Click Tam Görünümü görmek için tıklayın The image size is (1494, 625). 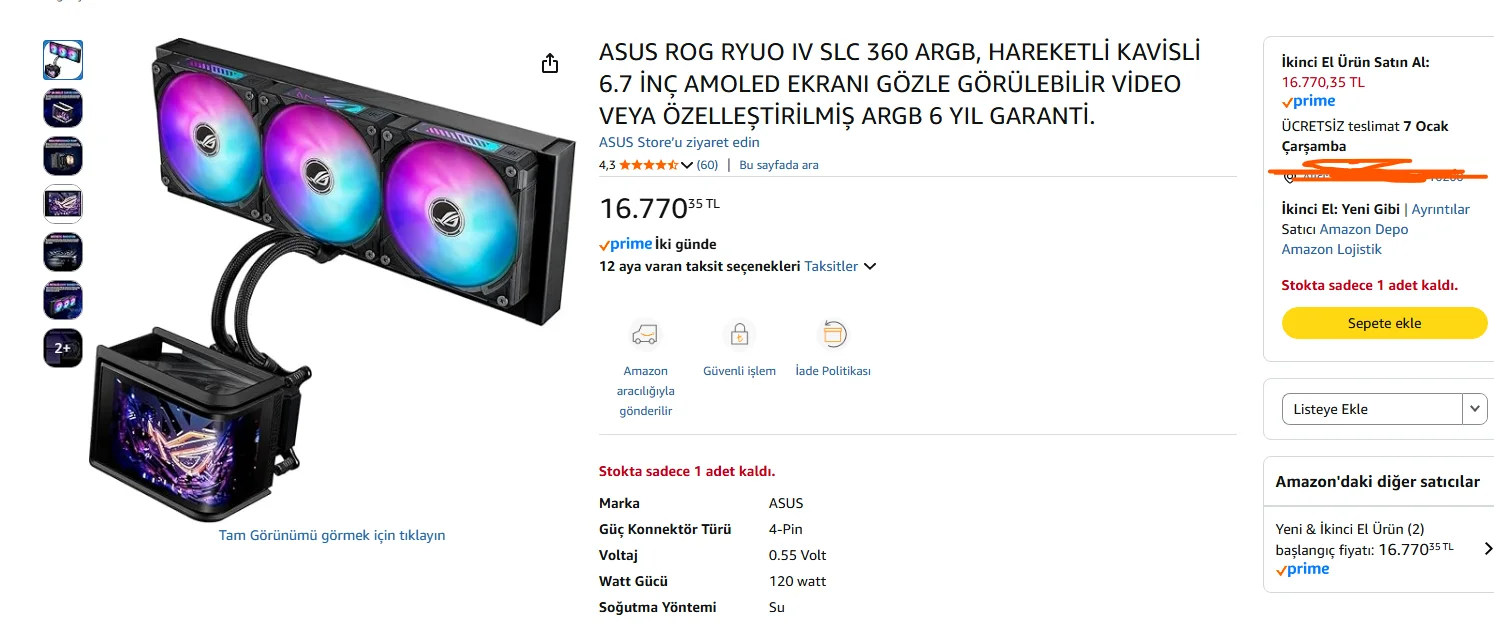332,535
